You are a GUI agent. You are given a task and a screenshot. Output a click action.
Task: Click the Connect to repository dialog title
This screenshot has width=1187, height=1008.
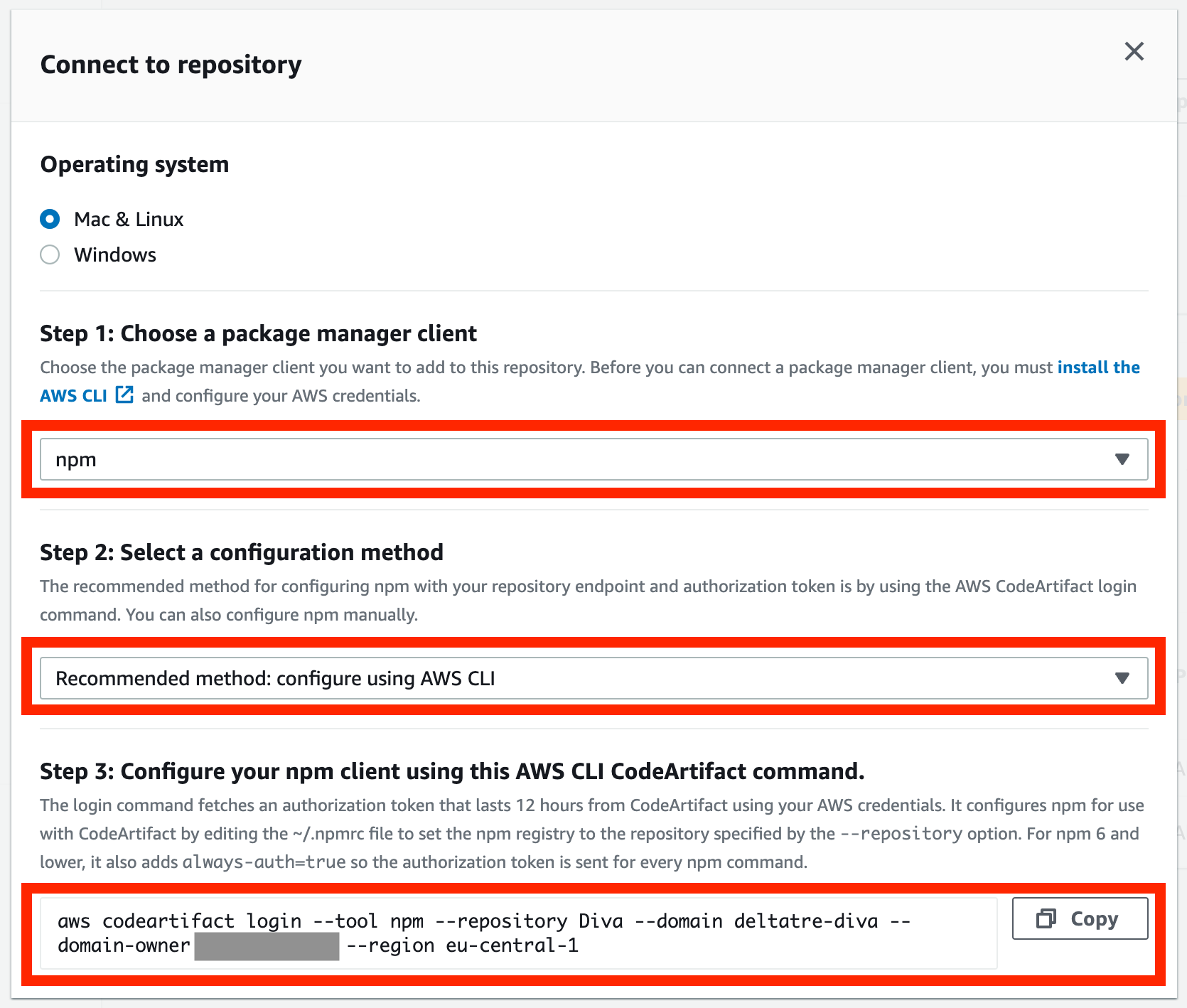pos(171,65)
